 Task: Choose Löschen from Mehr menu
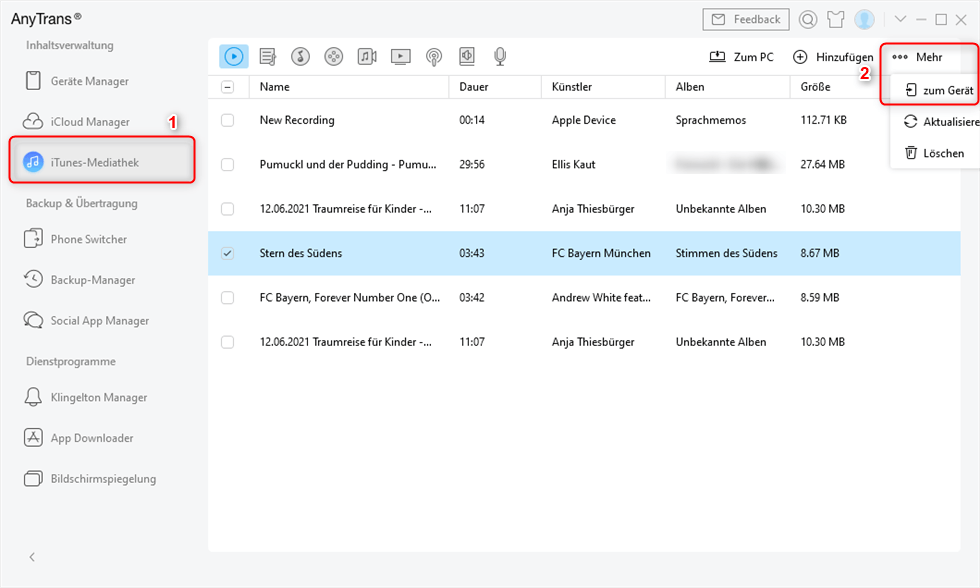point(934,153)
